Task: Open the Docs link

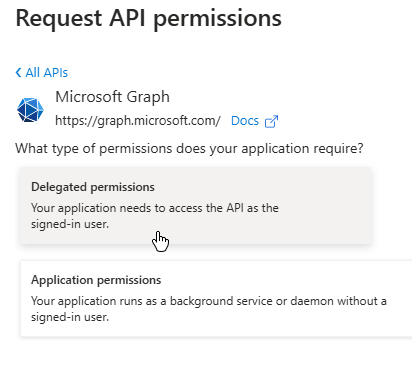Action: point(245,121)
